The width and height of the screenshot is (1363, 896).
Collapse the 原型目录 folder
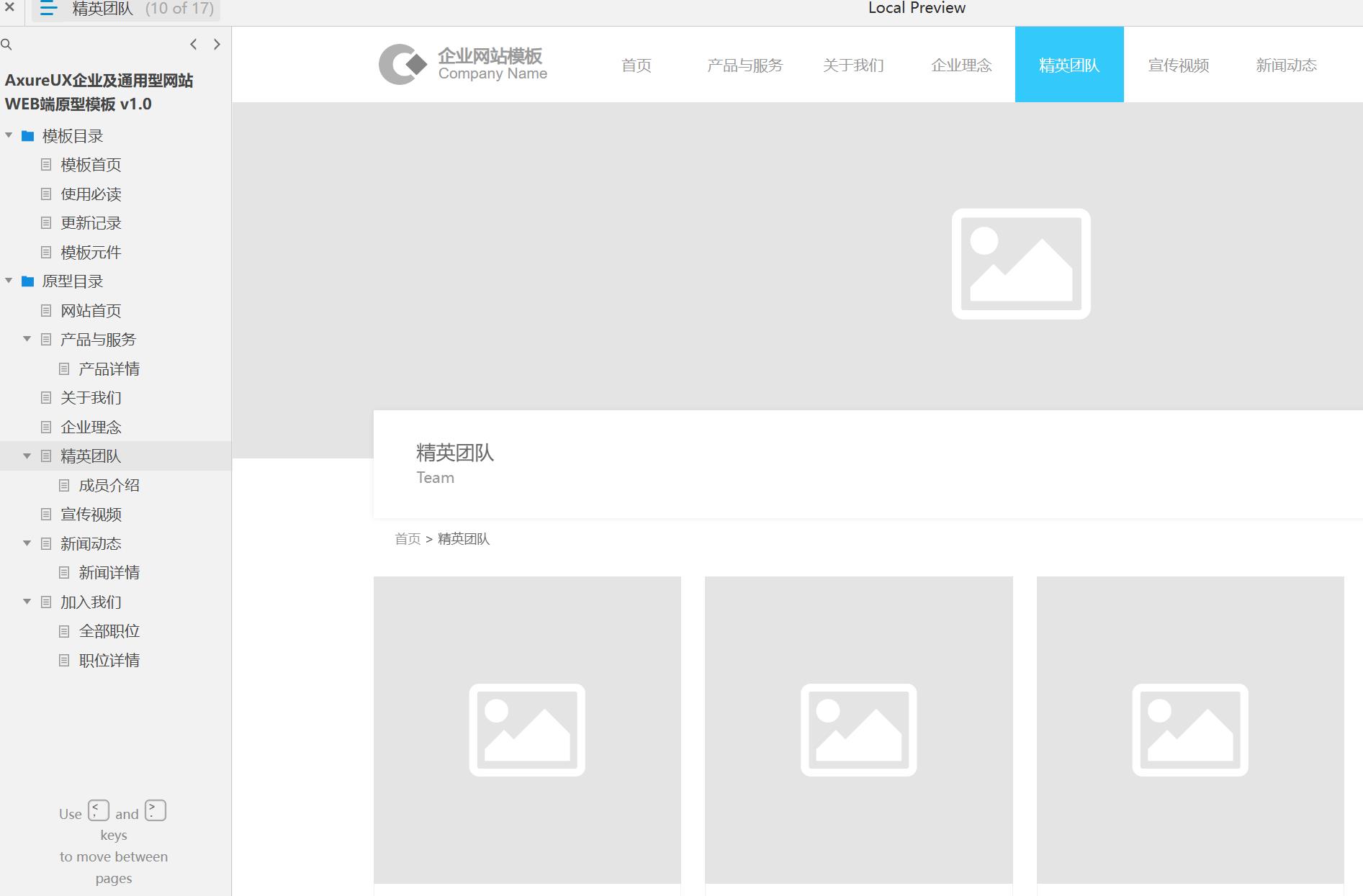point(9,281)
